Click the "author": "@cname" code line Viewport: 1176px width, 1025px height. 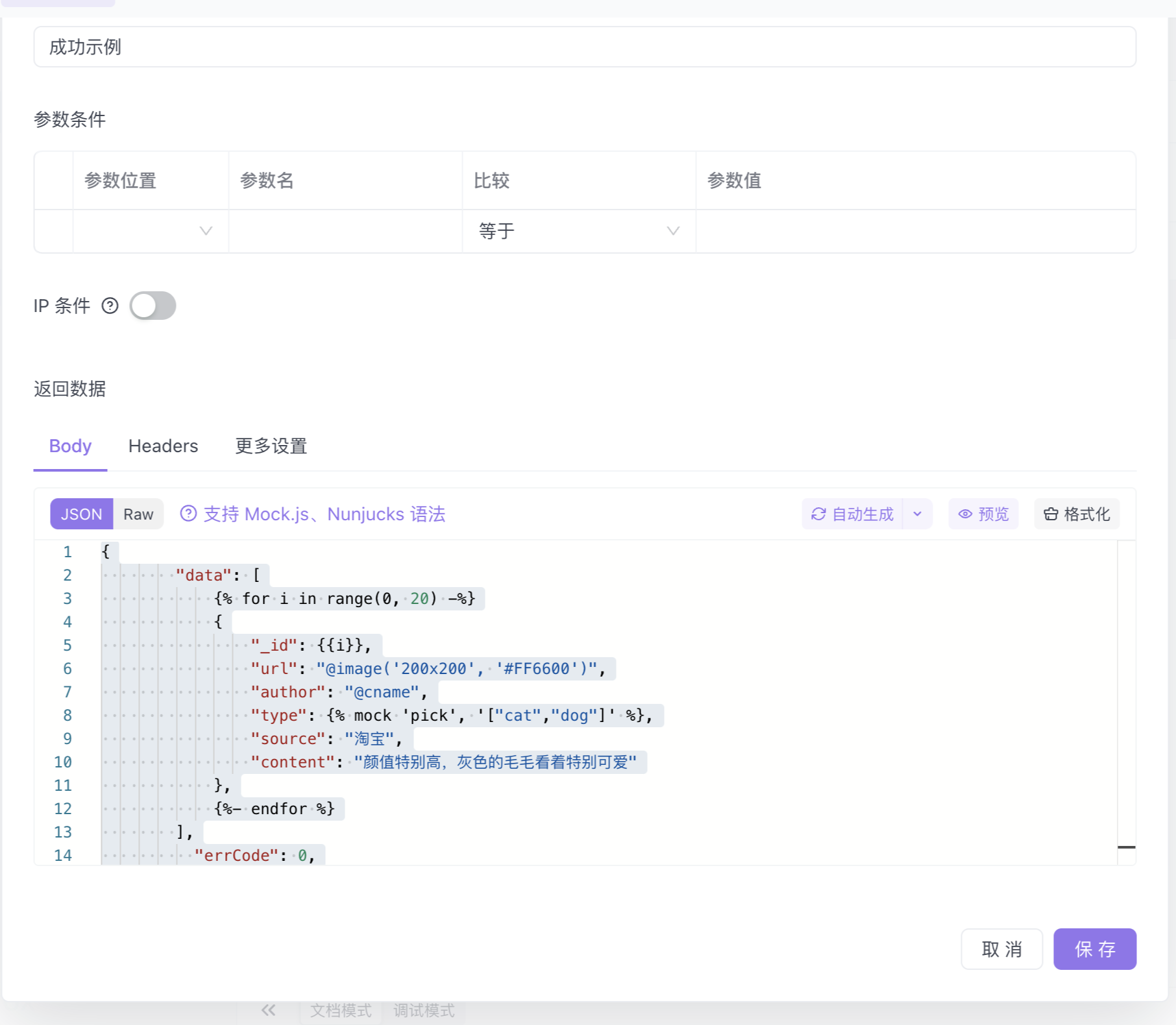[339, 692]
